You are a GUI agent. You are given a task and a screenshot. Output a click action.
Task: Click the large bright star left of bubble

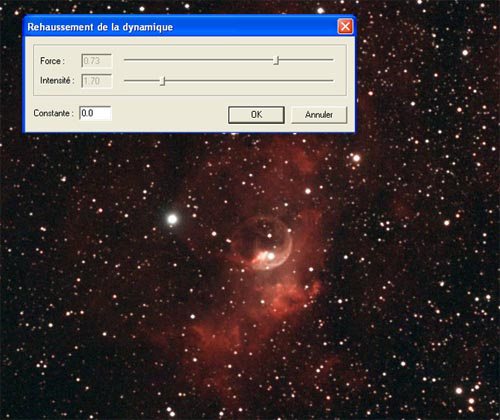coord(172,219)
